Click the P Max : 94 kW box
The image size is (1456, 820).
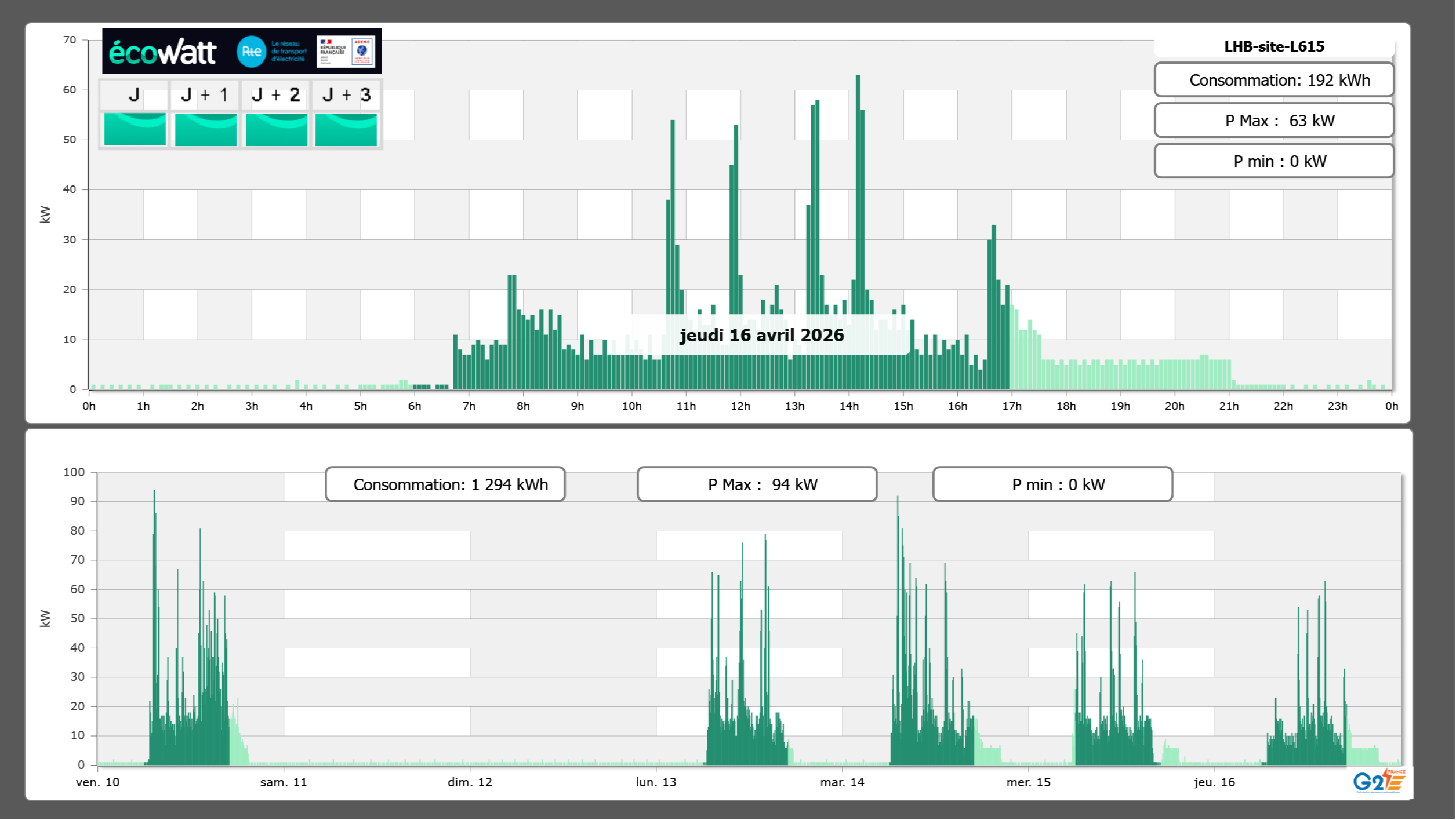[x=757, y=484]
